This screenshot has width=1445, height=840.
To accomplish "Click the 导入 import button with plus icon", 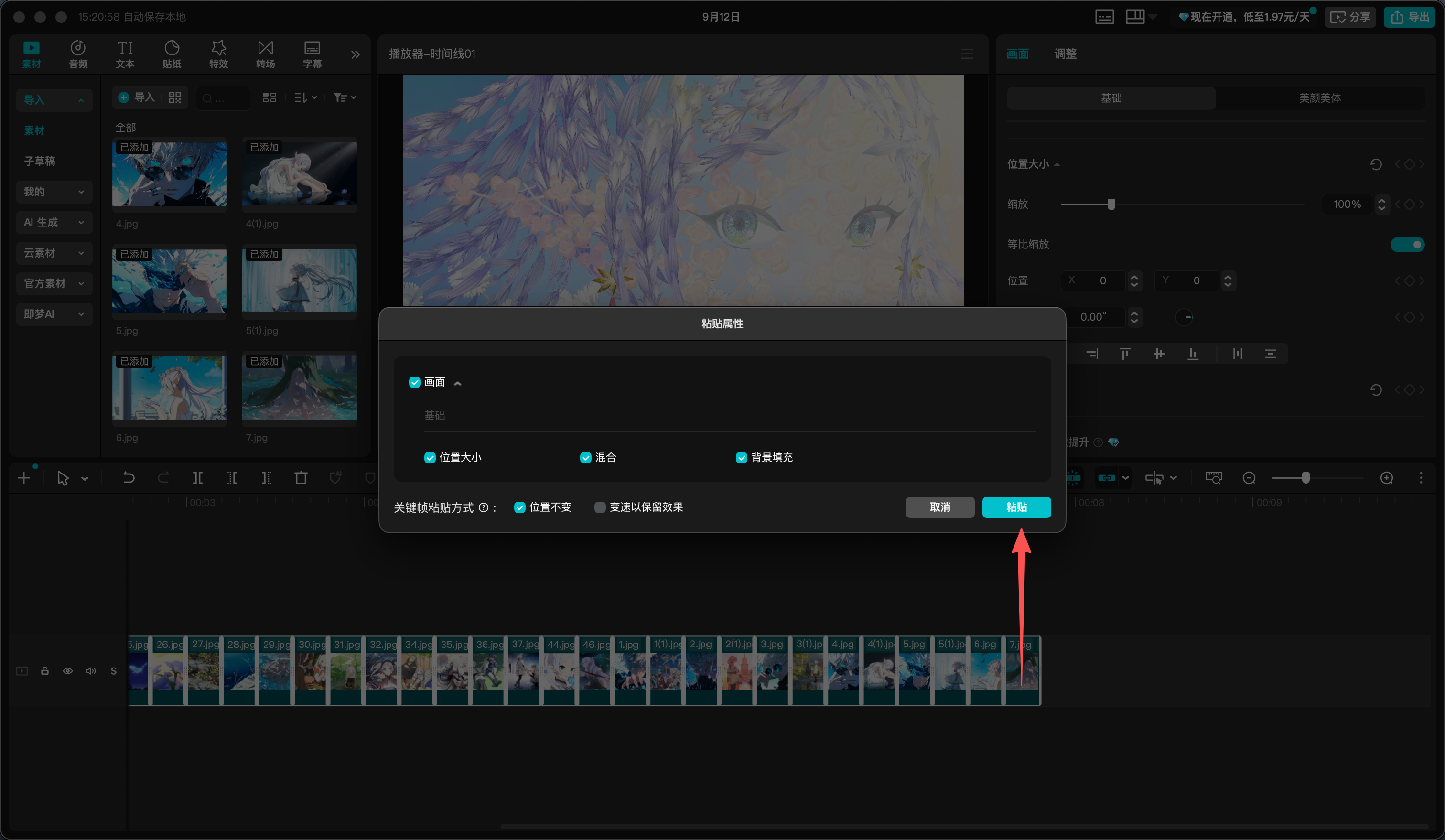I will click(x=137, y=97).
